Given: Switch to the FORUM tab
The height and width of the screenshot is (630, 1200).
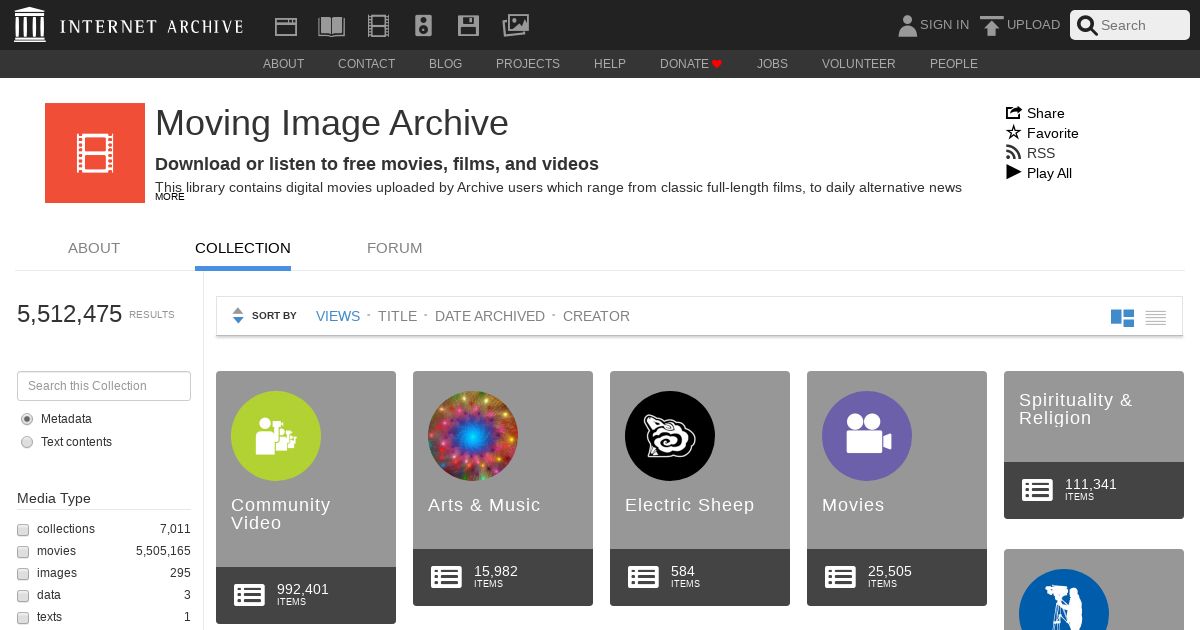Looking at the screenshot, I should 394,248.
